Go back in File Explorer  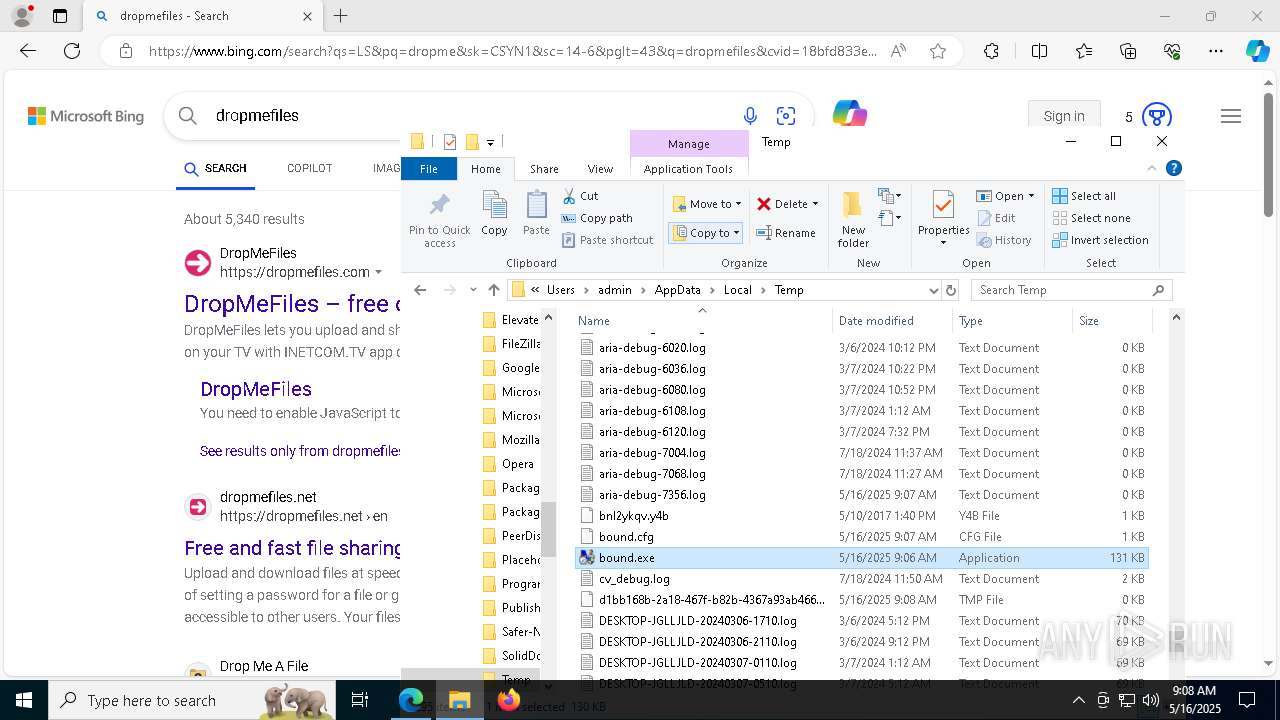[420, 290]
